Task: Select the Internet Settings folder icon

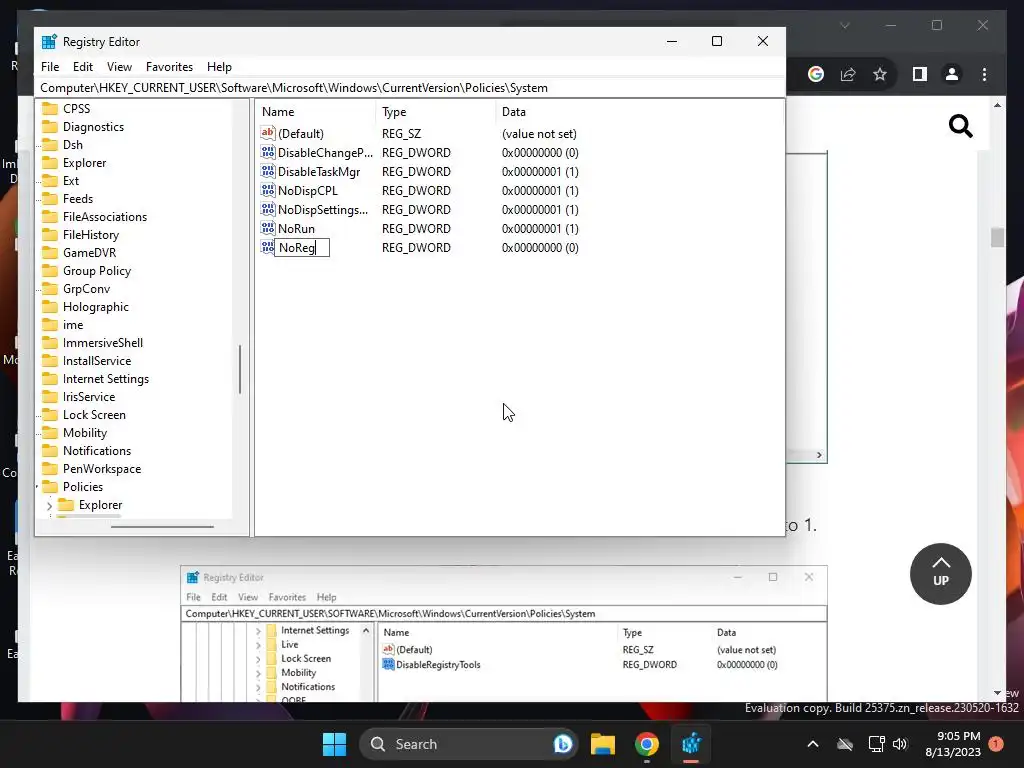Action: tap(50, 379)
